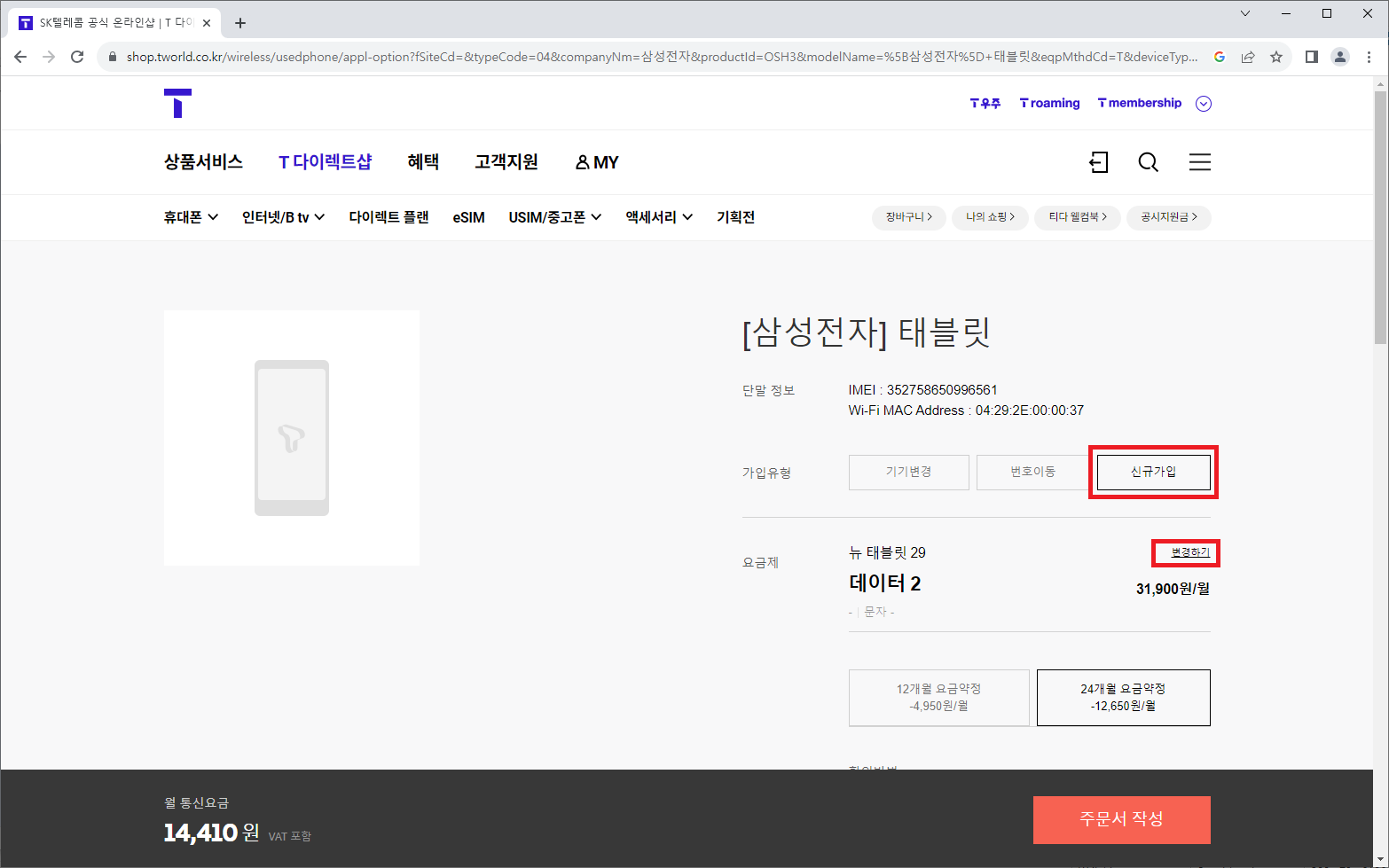The height and width of the screenshot is (868, 1389).
Task: Open 공시지원금 shortcut
Action: pyautogui.click(x=1169, y=217)
